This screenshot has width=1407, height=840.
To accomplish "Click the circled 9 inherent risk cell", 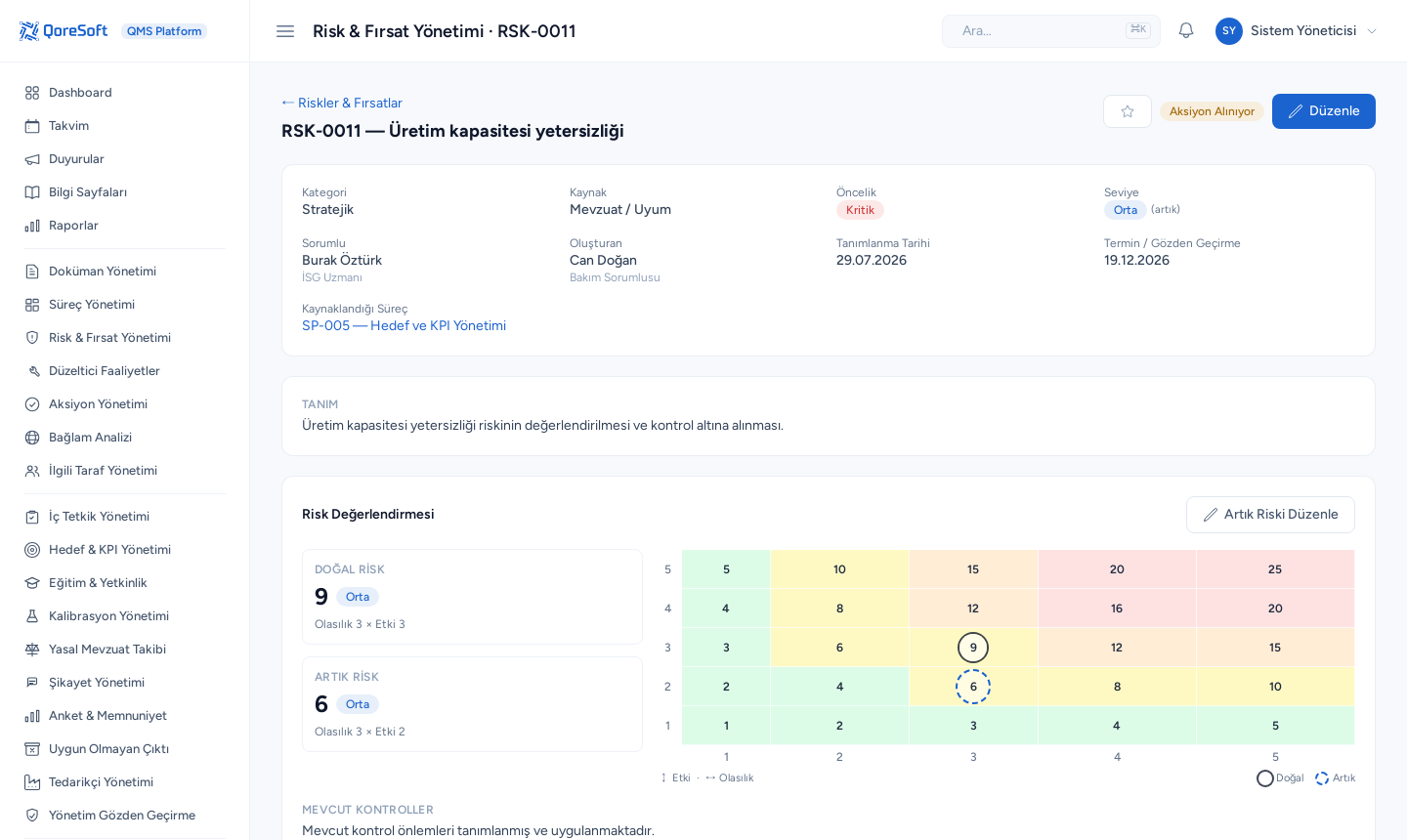I will 973,648.
